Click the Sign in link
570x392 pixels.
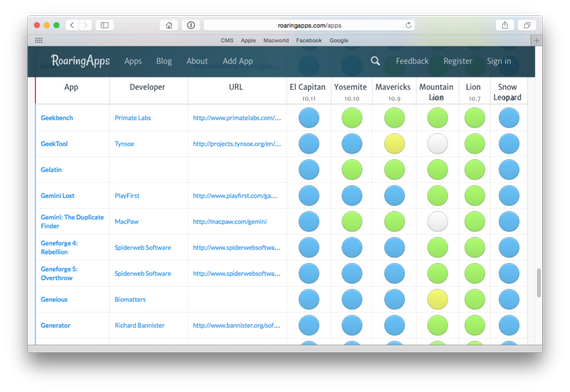coord(499,61)
